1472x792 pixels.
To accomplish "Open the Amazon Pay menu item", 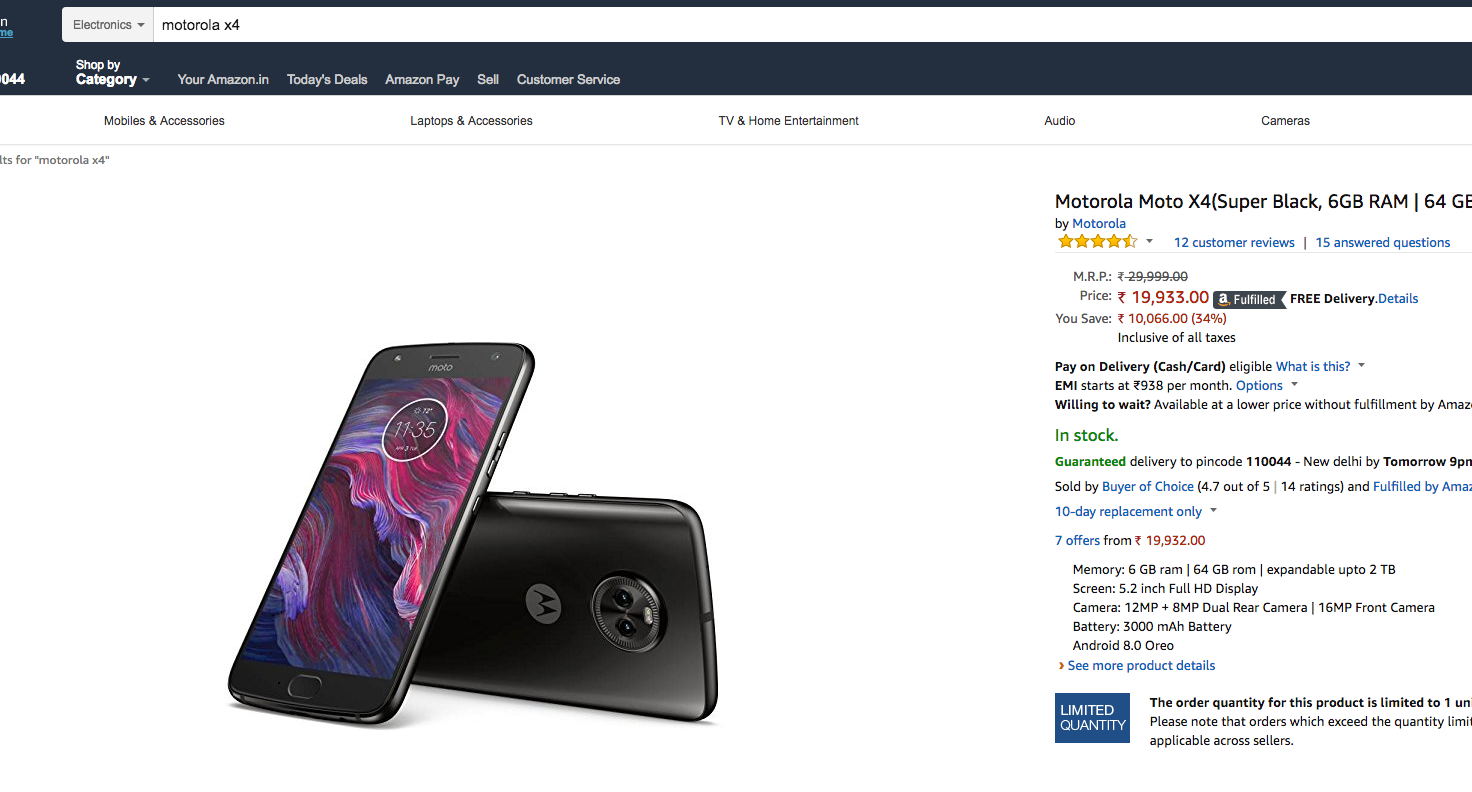I will pyautogui.click(x=422, y=80).
